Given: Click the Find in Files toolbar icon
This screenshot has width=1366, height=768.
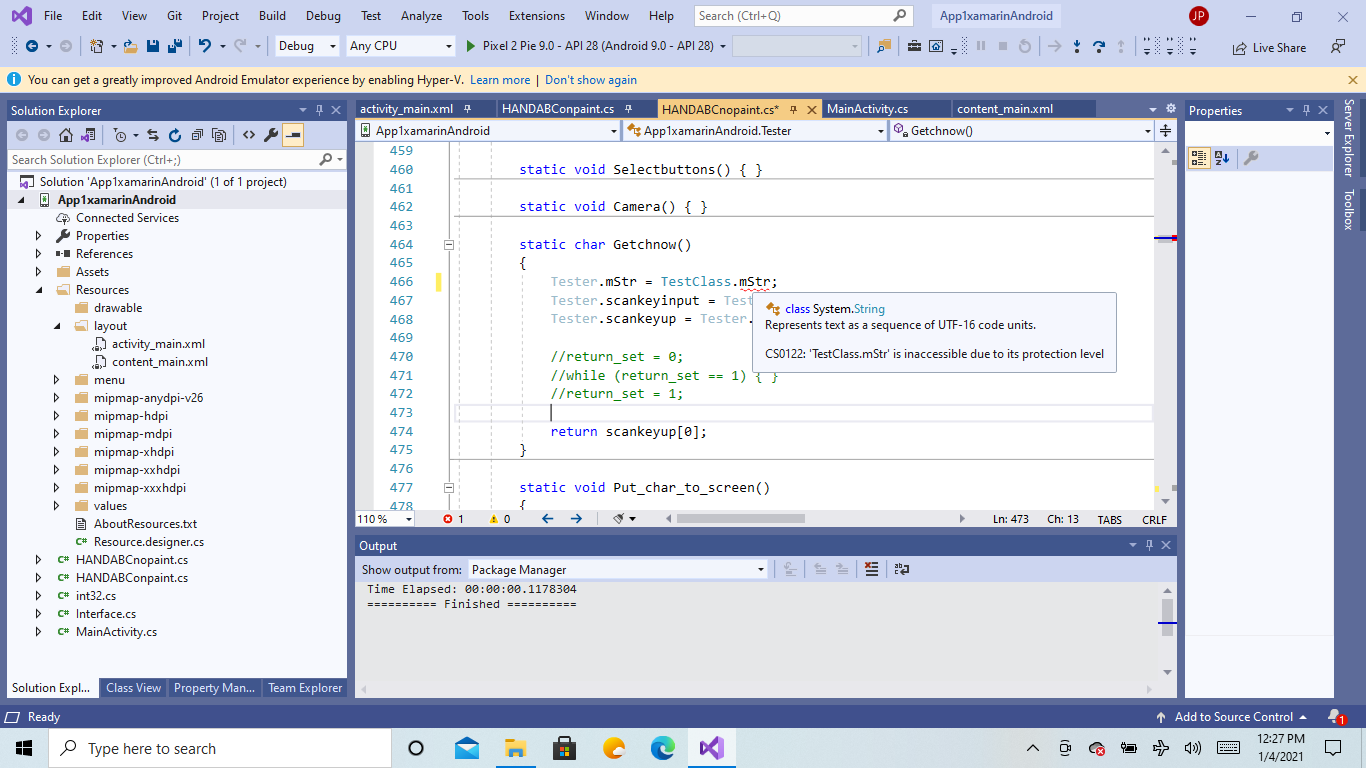Looking at the screenshot, I should coord(884,46).
